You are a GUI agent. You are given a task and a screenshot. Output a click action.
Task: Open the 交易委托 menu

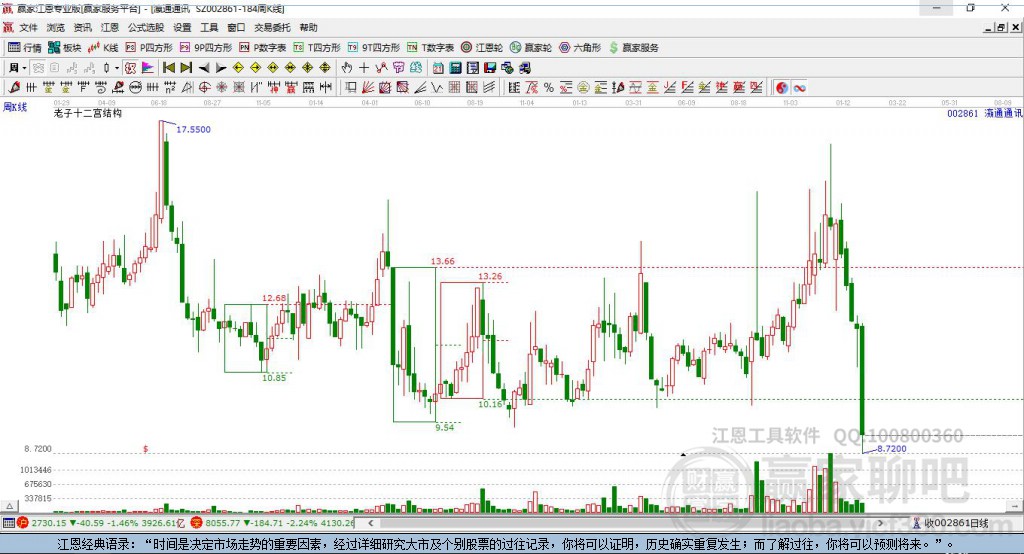pos(272,27)
